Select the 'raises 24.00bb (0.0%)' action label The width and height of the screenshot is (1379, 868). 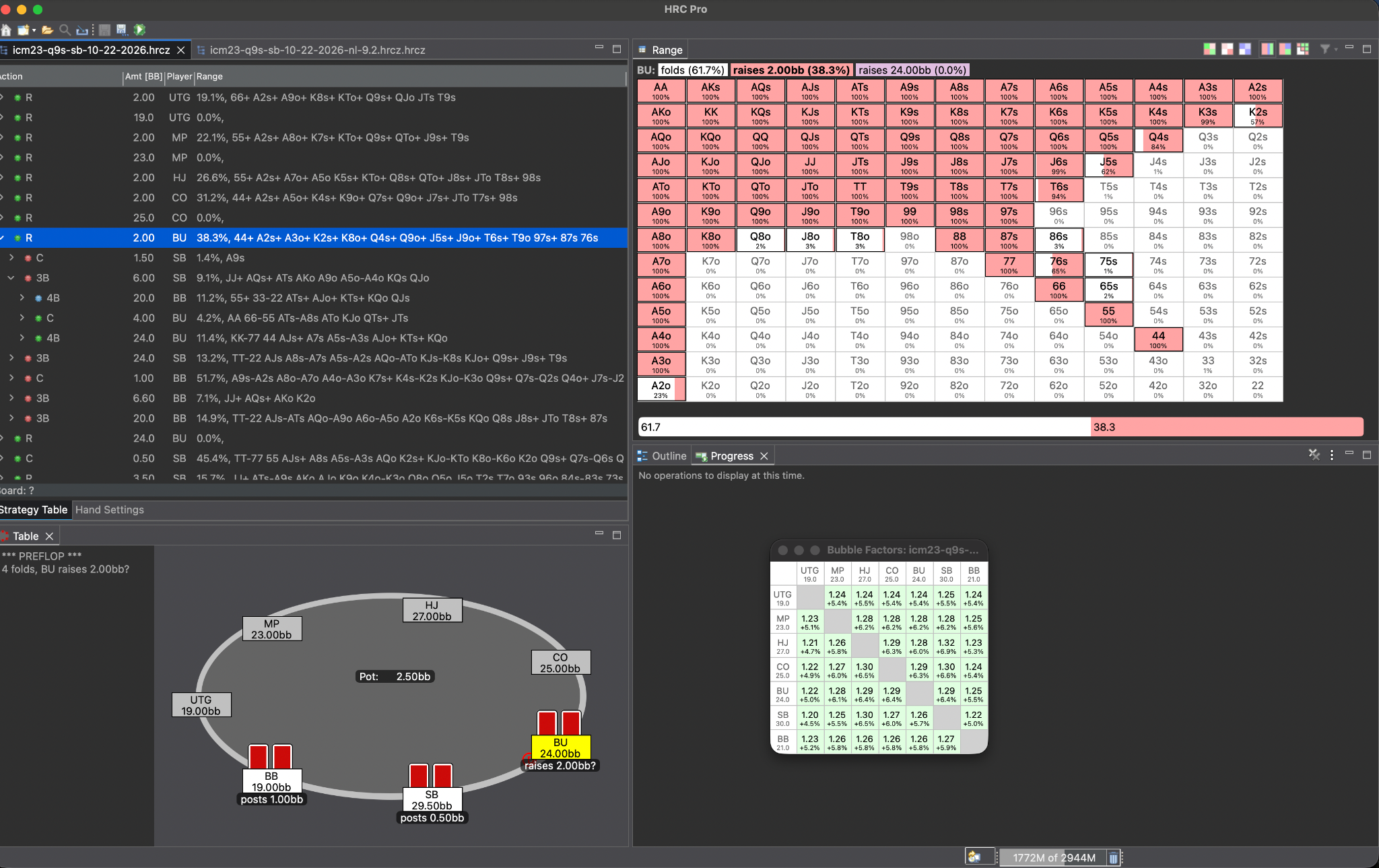pyautogui.click(x=912, y=70)
